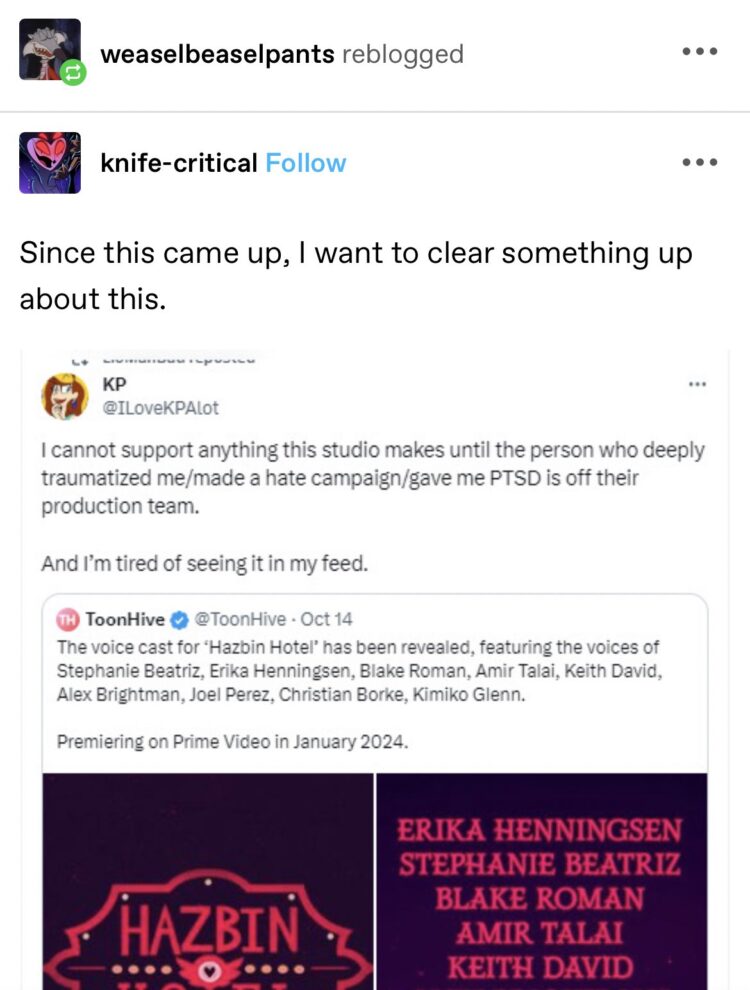Tap the KP display name
The height and width of the screenshot is (990, 750).
[115, 384]
